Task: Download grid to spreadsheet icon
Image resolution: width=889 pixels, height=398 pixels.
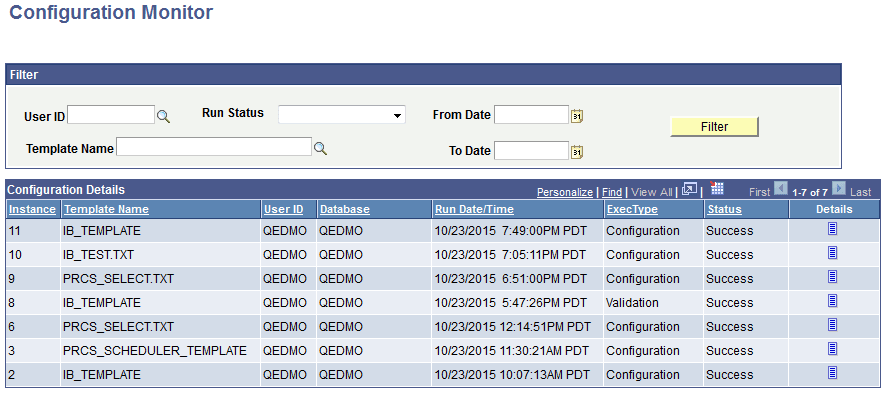Action: pyautogui.click(x=717, y=188)
